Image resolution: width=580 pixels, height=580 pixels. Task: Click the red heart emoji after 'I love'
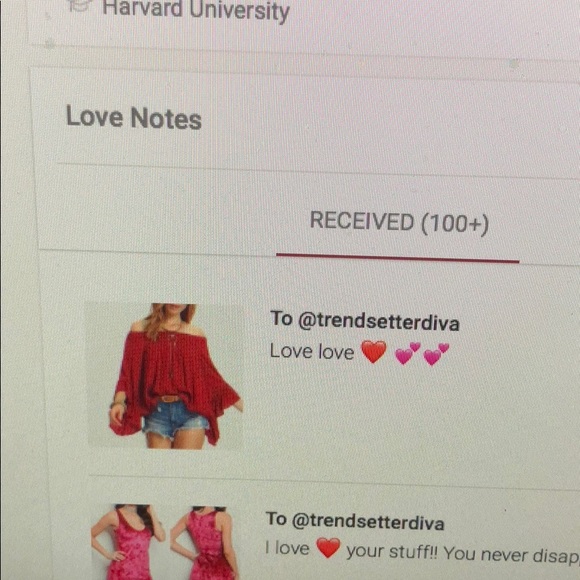[328, 548]
